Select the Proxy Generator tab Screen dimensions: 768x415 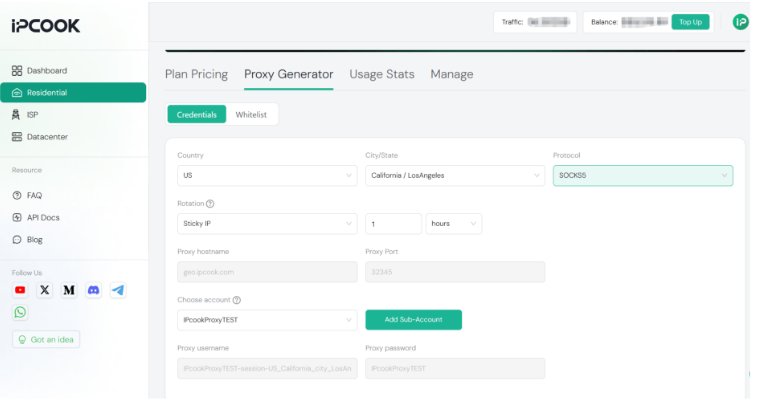288,74
